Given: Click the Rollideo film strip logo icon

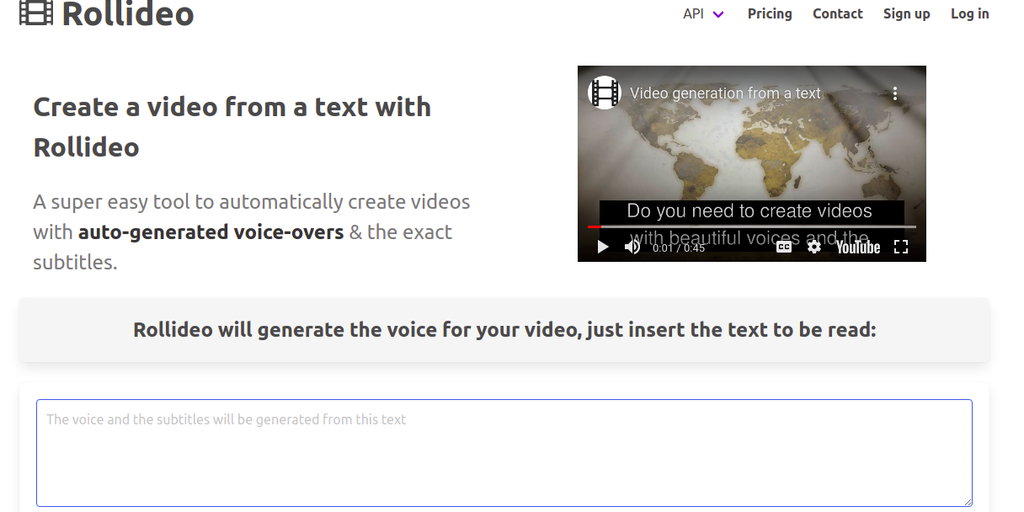Looking at the screenshot, I should 36,13.
